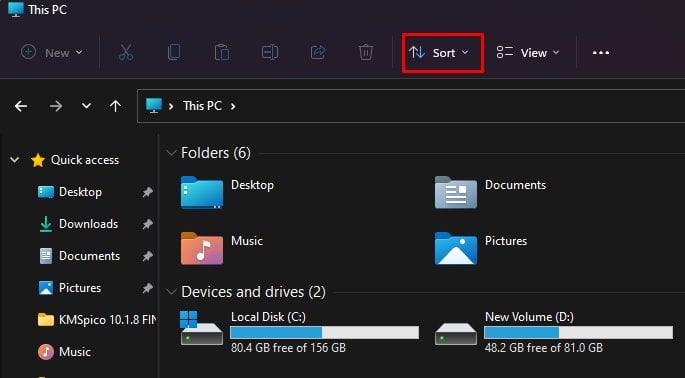Viewport: 685px width, 378px height.
Task: Click the pin icon beside sidebar Pictures
Action: 148,288
